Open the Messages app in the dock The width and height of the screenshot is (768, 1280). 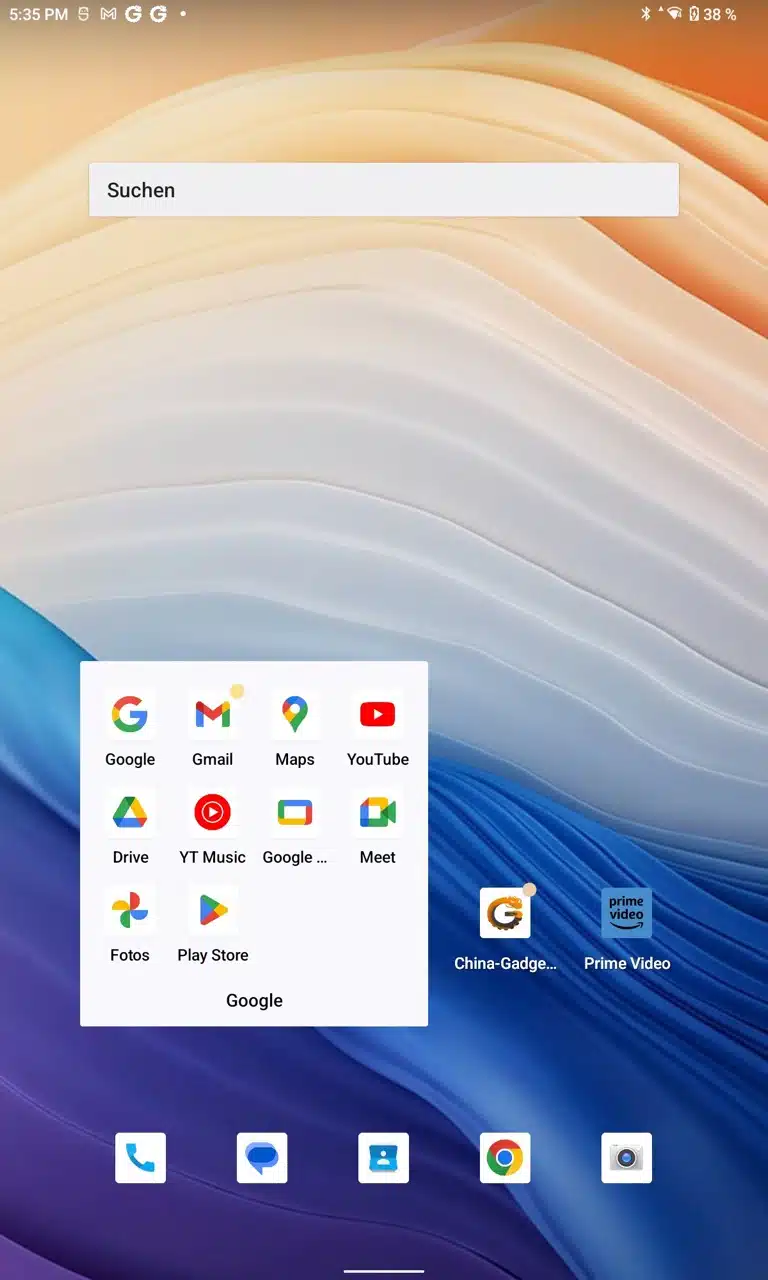pos(262,1158)
